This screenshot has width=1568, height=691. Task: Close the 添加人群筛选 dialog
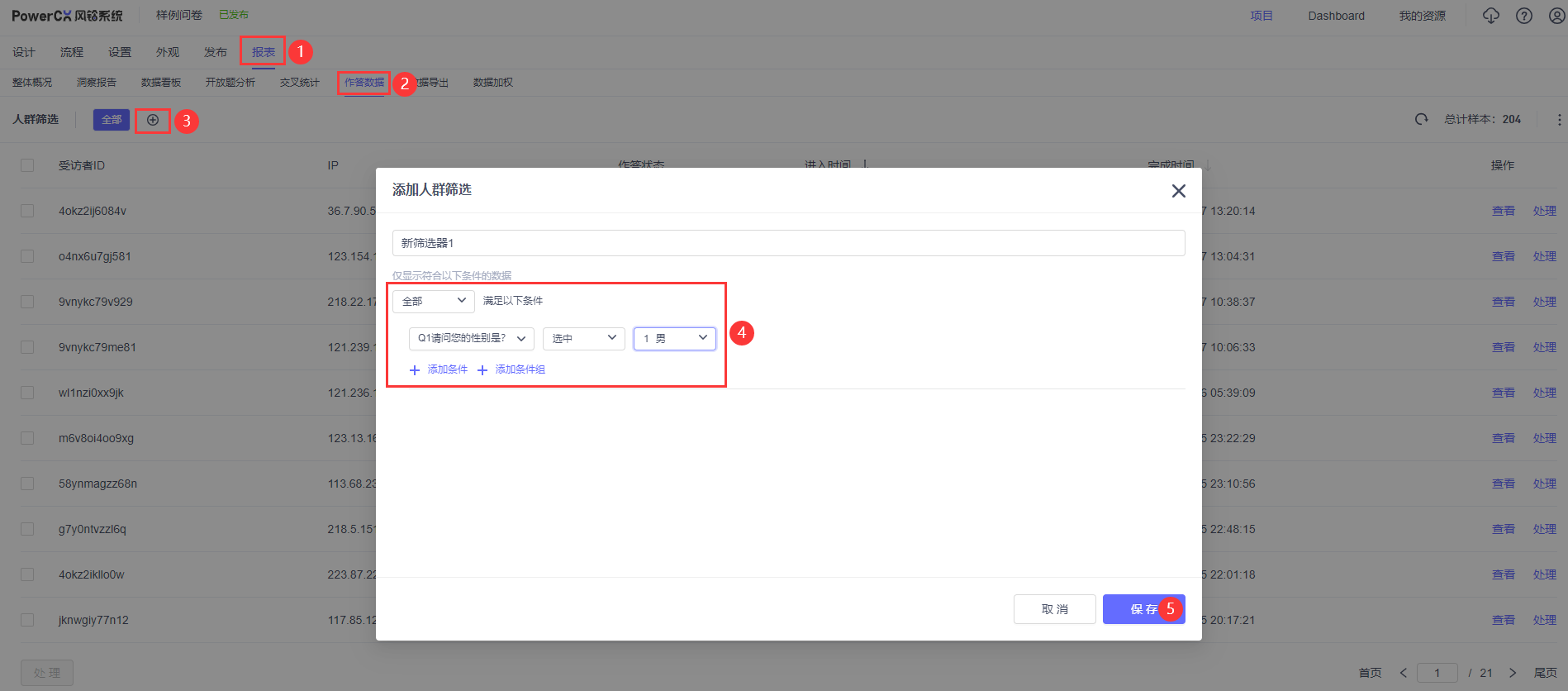pyautogui.click(x=1178, y=191)
